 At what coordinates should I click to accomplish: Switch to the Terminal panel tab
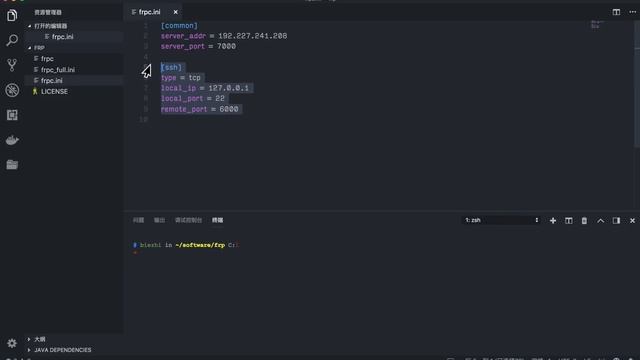[218, 220]
